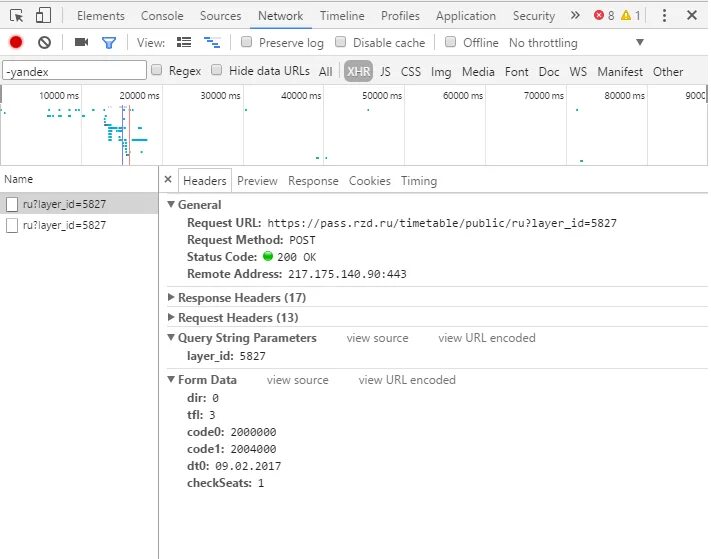Screen dimensions: 711x559
Task: Filter requests by Other type
Action: point(667,72)
